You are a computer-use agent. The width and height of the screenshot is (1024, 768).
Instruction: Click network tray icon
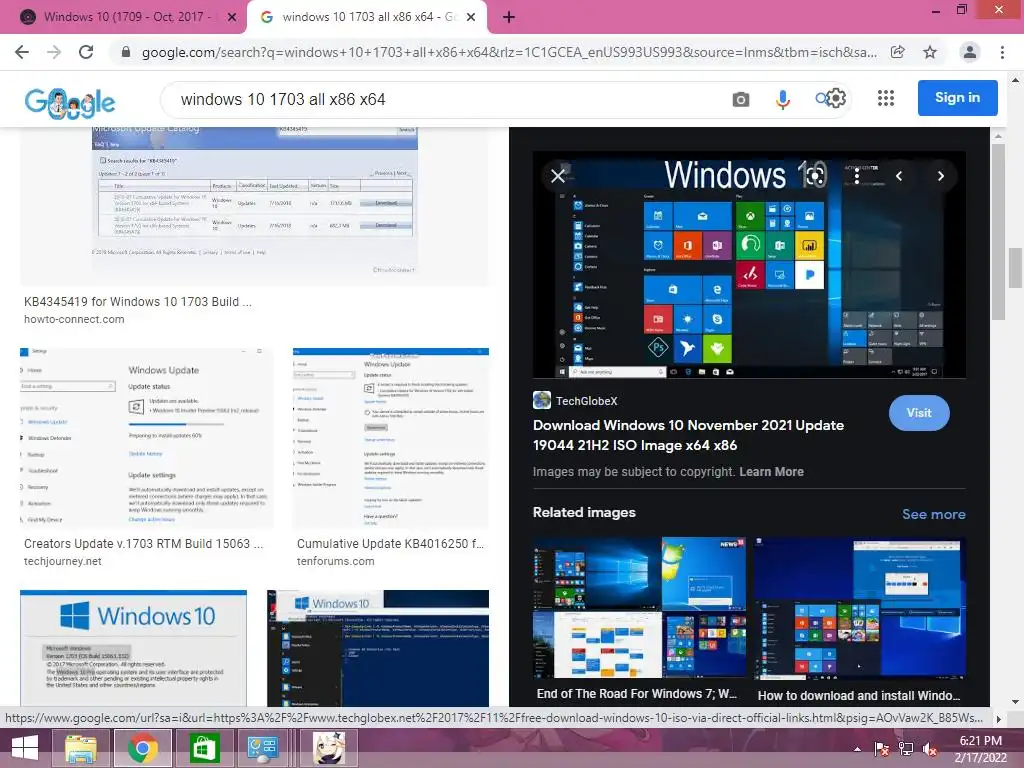(x=906, y=748)
